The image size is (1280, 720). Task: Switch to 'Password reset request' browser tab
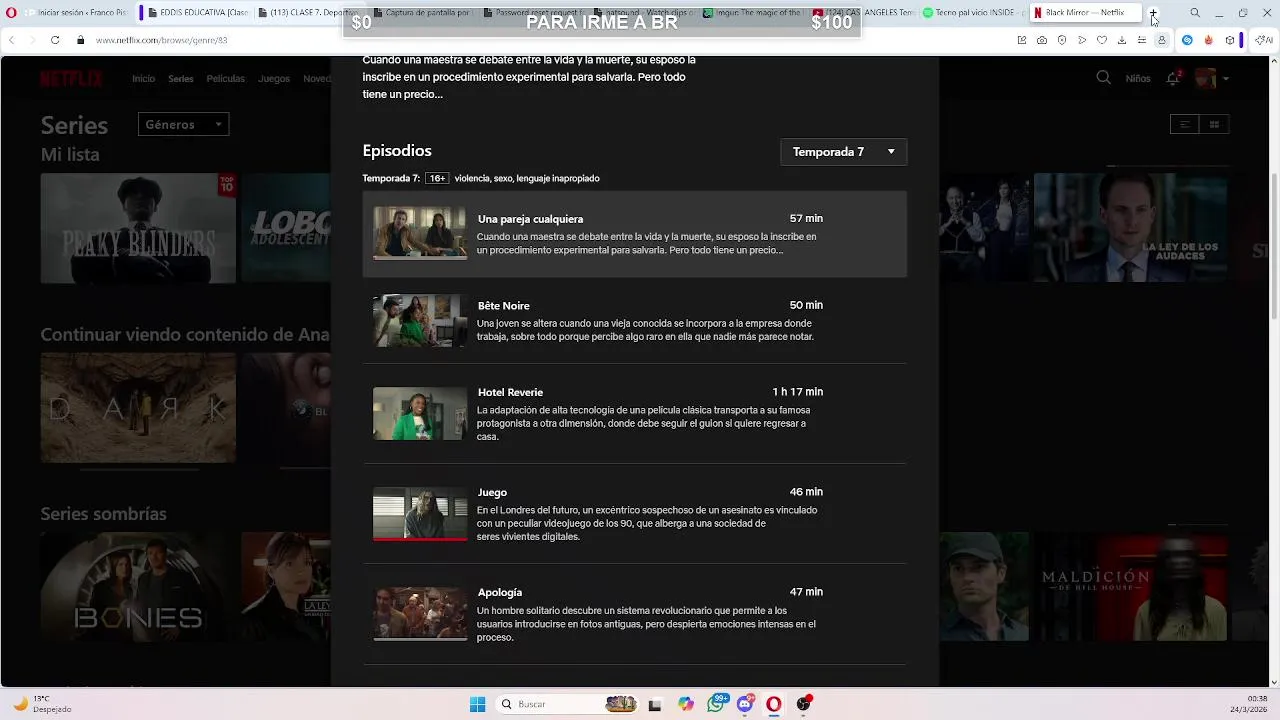point(533,13)
